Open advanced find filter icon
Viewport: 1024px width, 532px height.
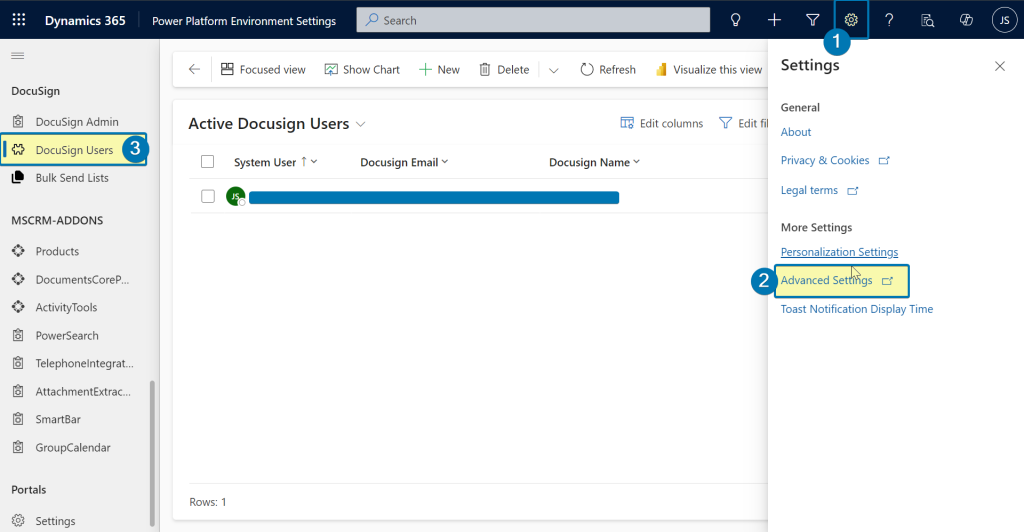click(812, 20)
